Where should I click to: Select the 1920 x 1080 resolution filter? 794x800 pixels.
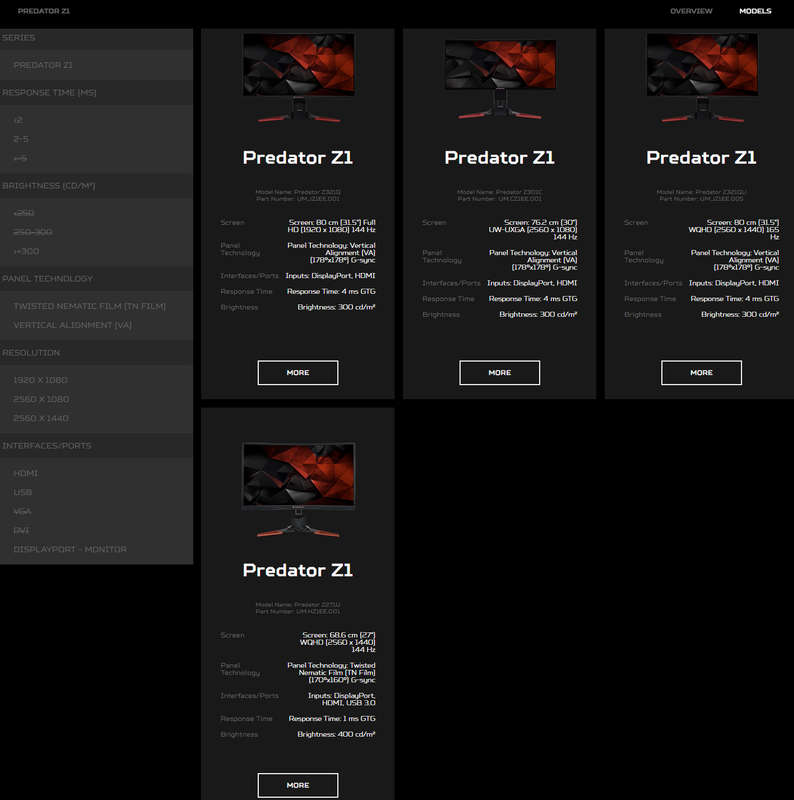(x=40, y=380)
